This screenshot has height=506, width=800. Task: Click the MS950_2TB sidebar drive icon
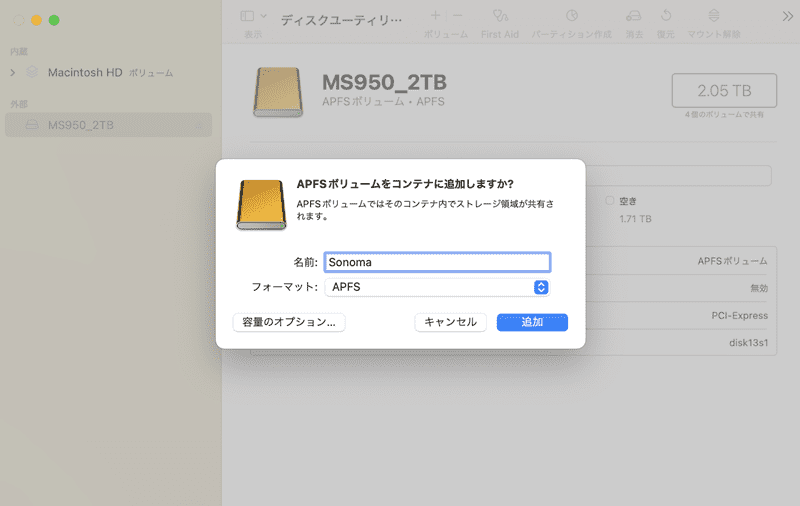32,125
